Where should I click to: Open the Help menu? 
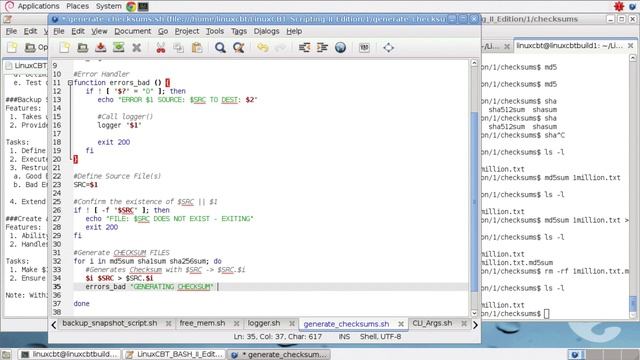[x=293, y=31]
